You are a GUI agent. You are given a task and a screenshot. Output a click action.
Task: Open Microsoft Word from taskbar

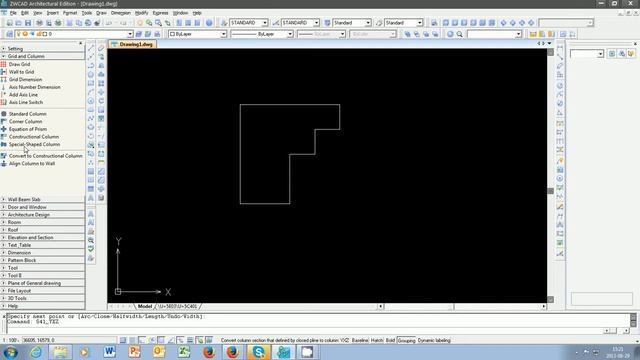click(109, 352)
